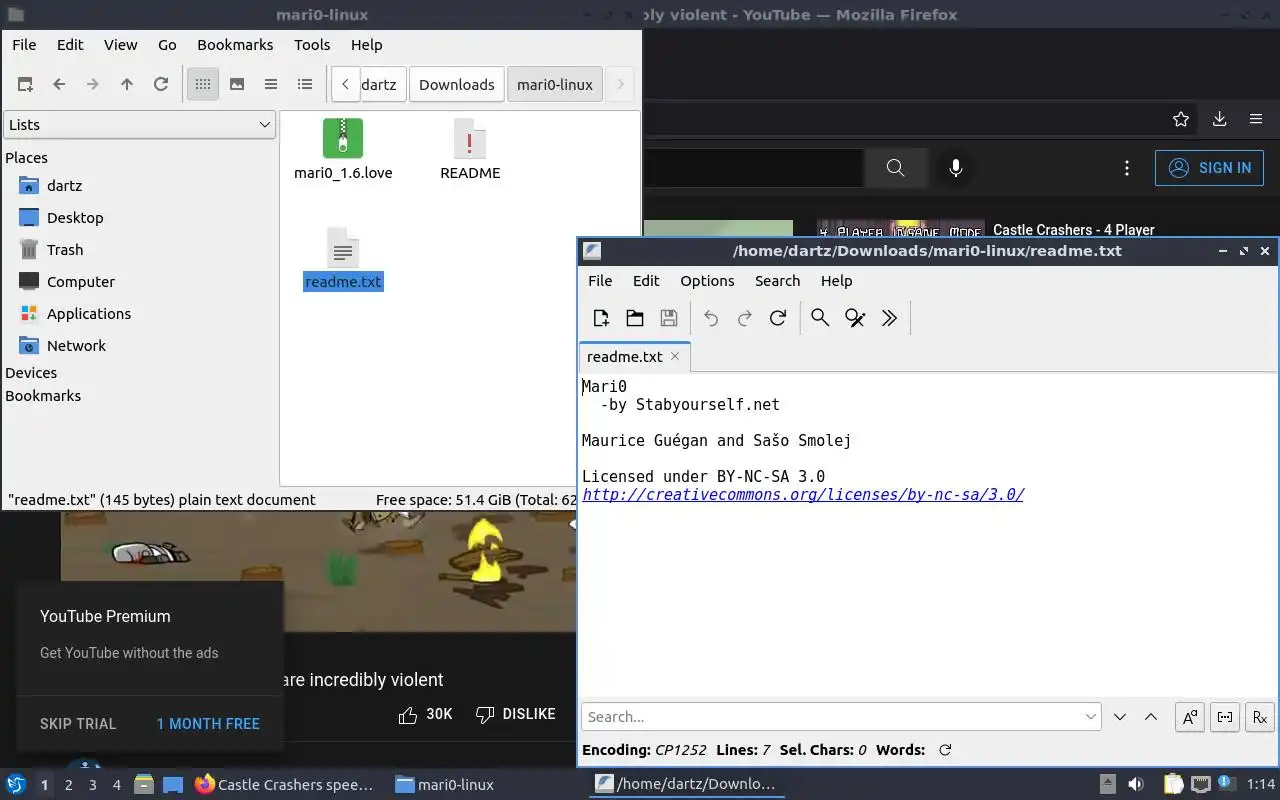Click SKIP TRIAL in the YouTube Premium popup

(x=78, y=724)
